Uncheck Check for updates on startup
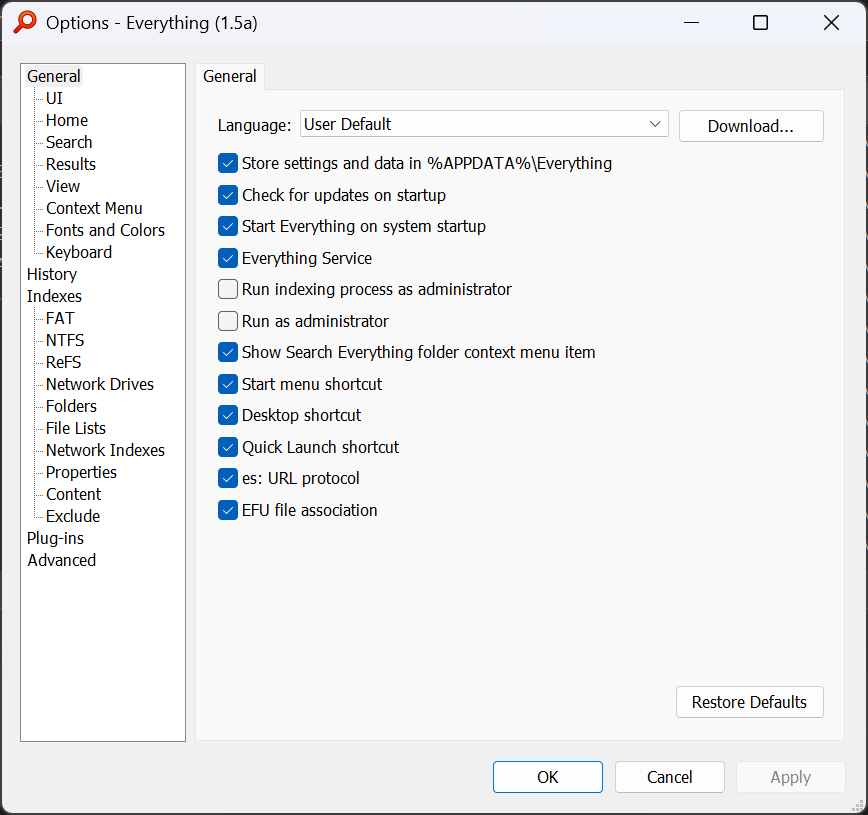868x815 pixels. click(228, 196)
